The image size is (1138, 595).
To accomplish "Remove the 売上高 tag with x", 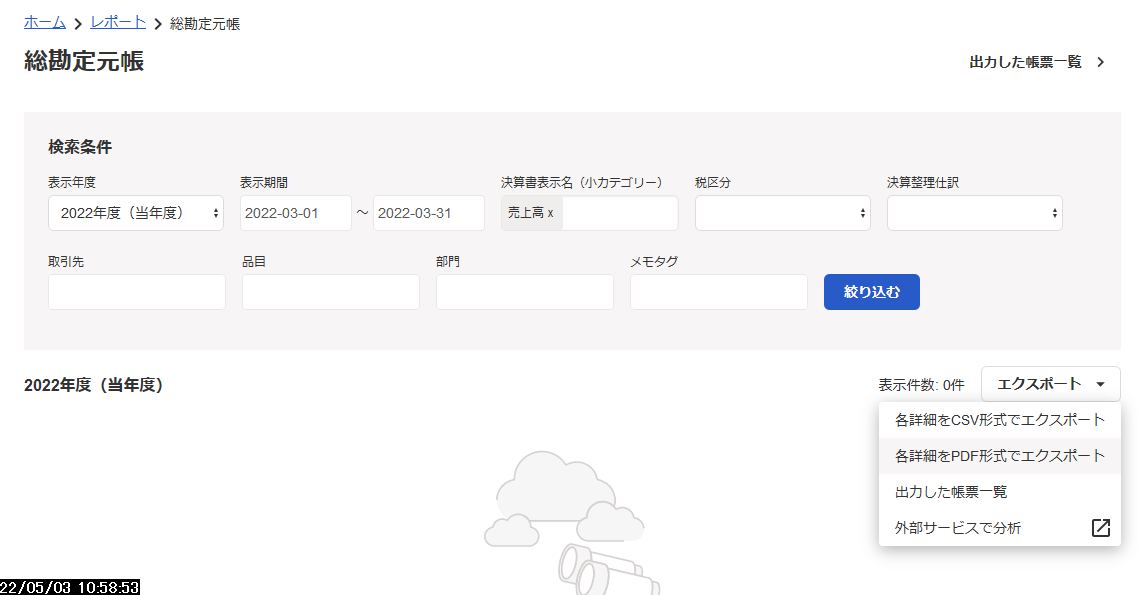I will (550, 213).
